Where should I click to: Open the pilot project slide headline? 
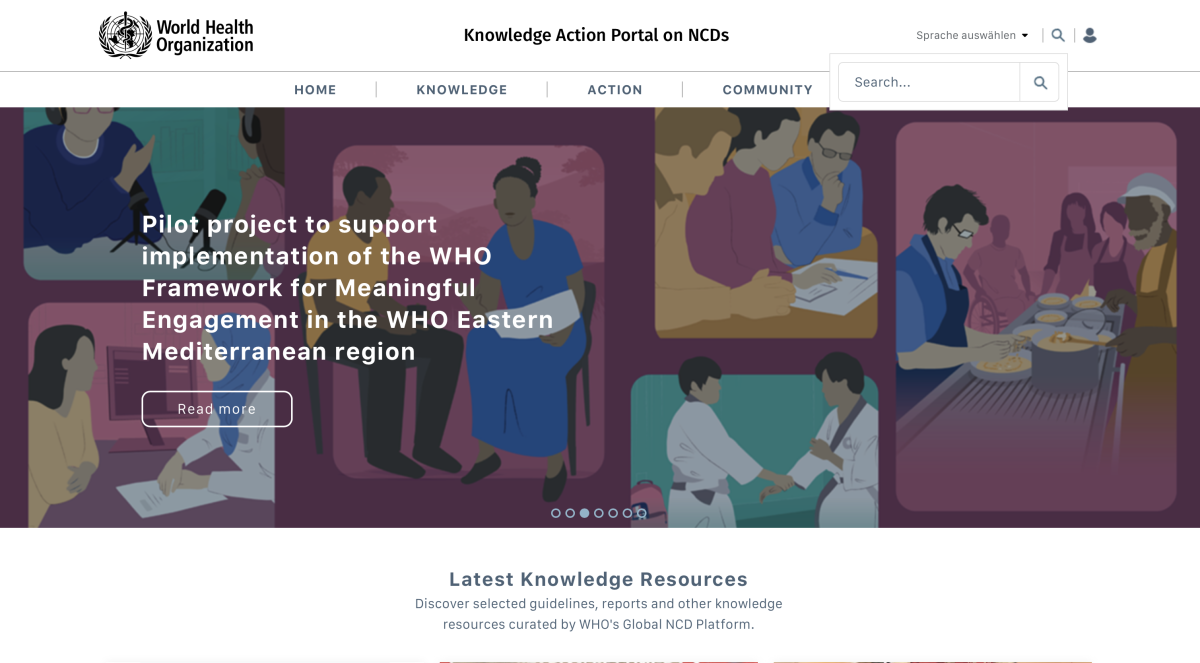(347, 288)
